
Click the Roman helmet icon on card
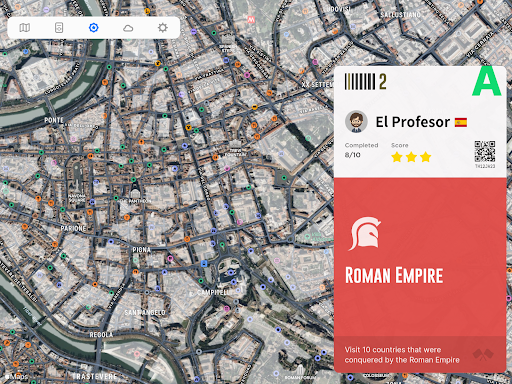point(364,234)
